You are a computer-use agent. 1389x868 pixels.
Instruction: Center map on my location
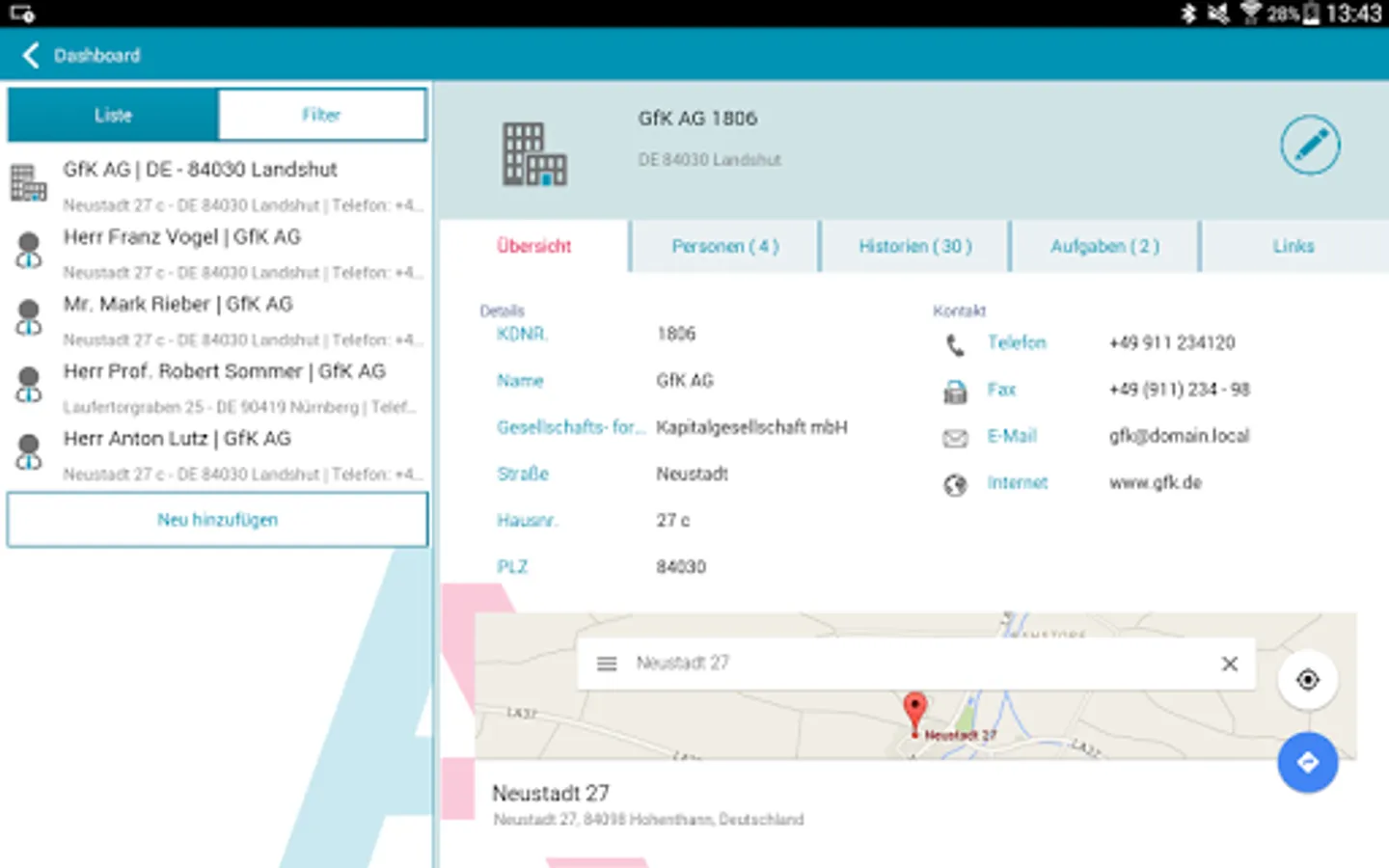tap(1308, 680)
